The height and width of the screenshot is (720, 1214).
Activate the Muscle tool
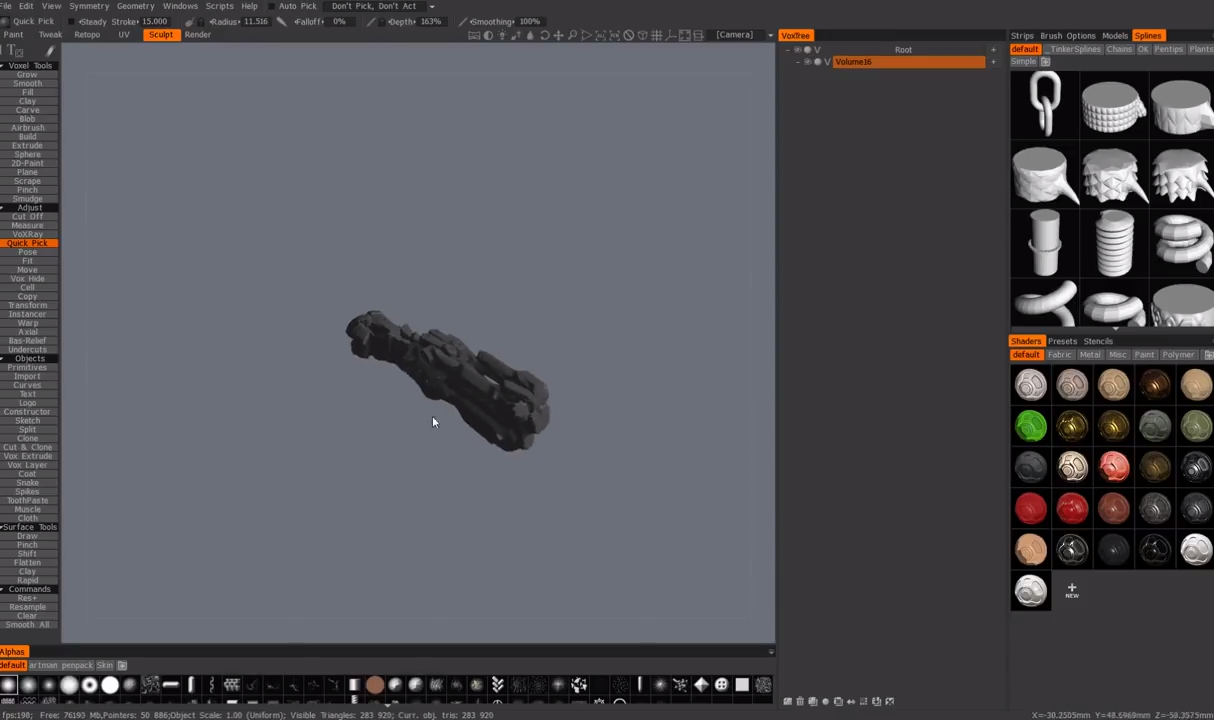pos(27,508)
